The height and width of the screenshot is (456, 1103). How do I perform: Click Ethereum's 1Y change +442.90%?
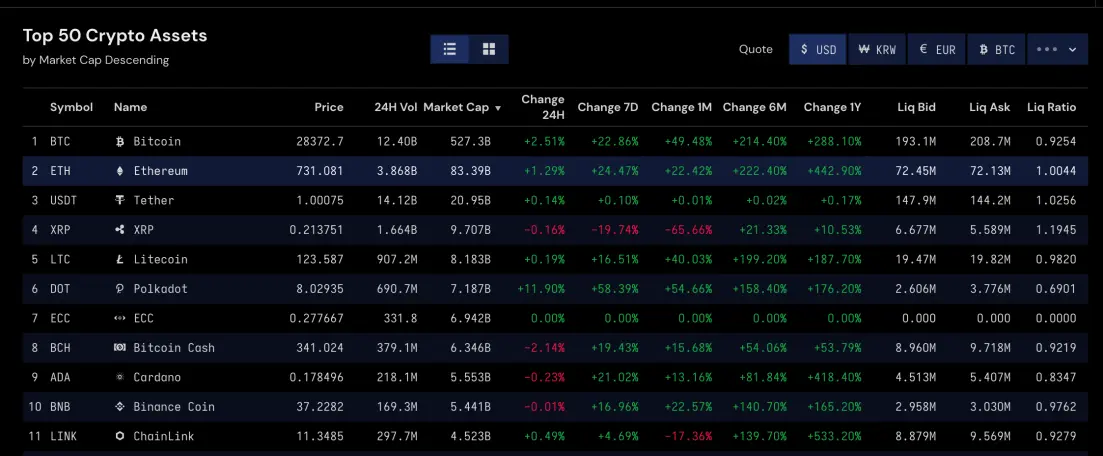point(833,171)
